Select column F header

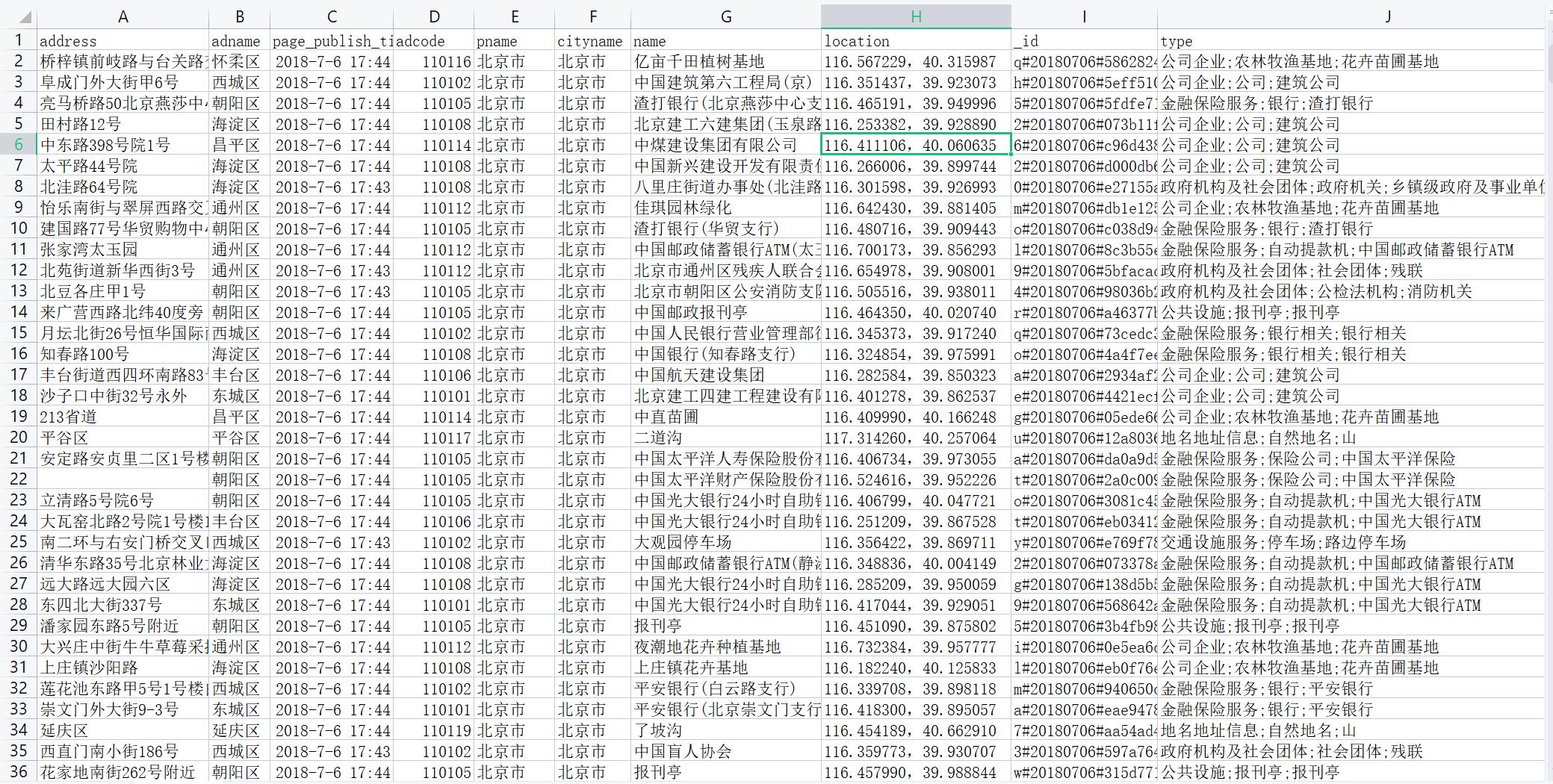pyautogui.click(x=592, y=16)
